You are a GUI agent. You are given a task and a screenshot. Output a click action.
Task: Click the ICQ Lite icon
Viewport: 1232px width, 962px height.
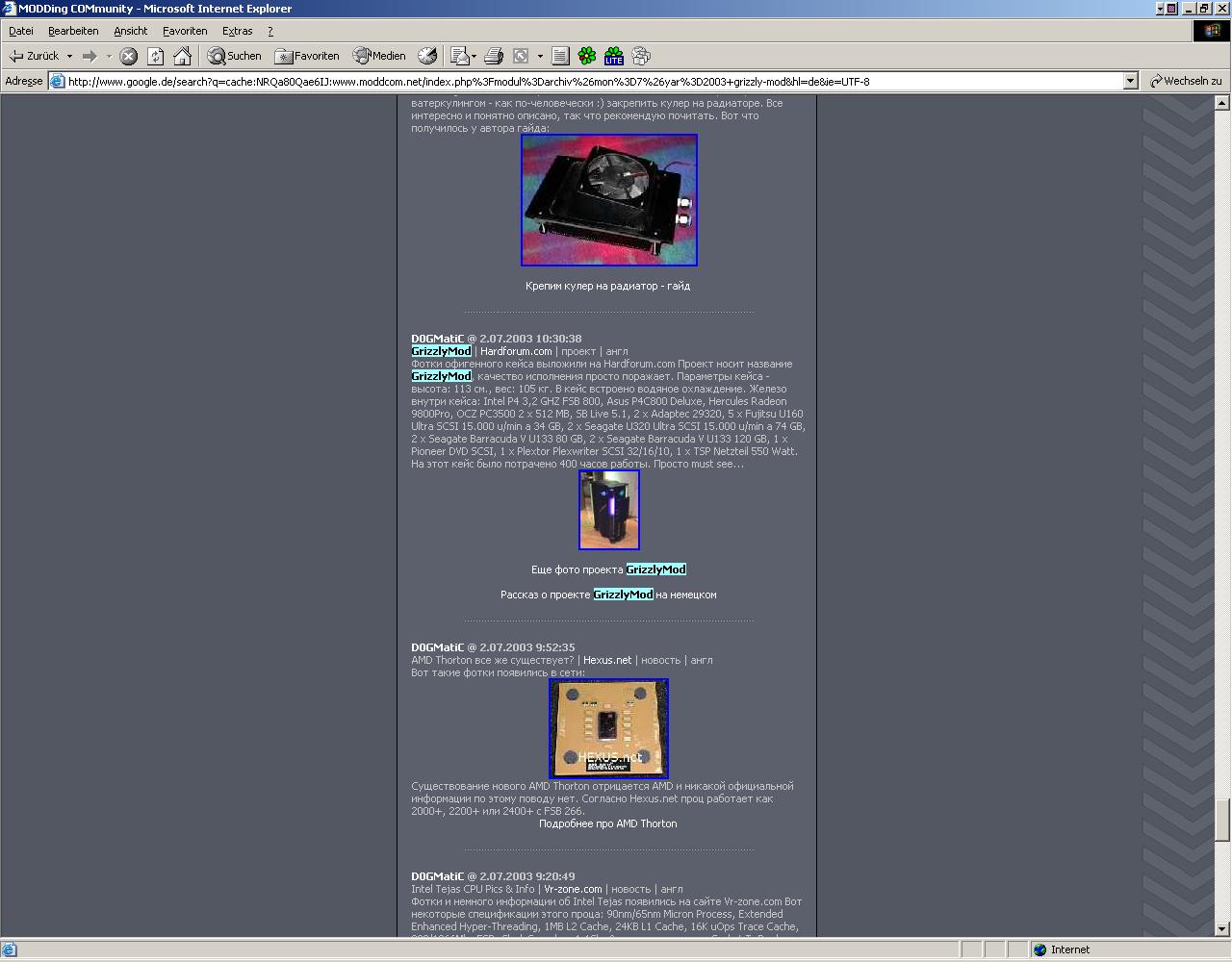pyautogui.click(x=614, y=56)
